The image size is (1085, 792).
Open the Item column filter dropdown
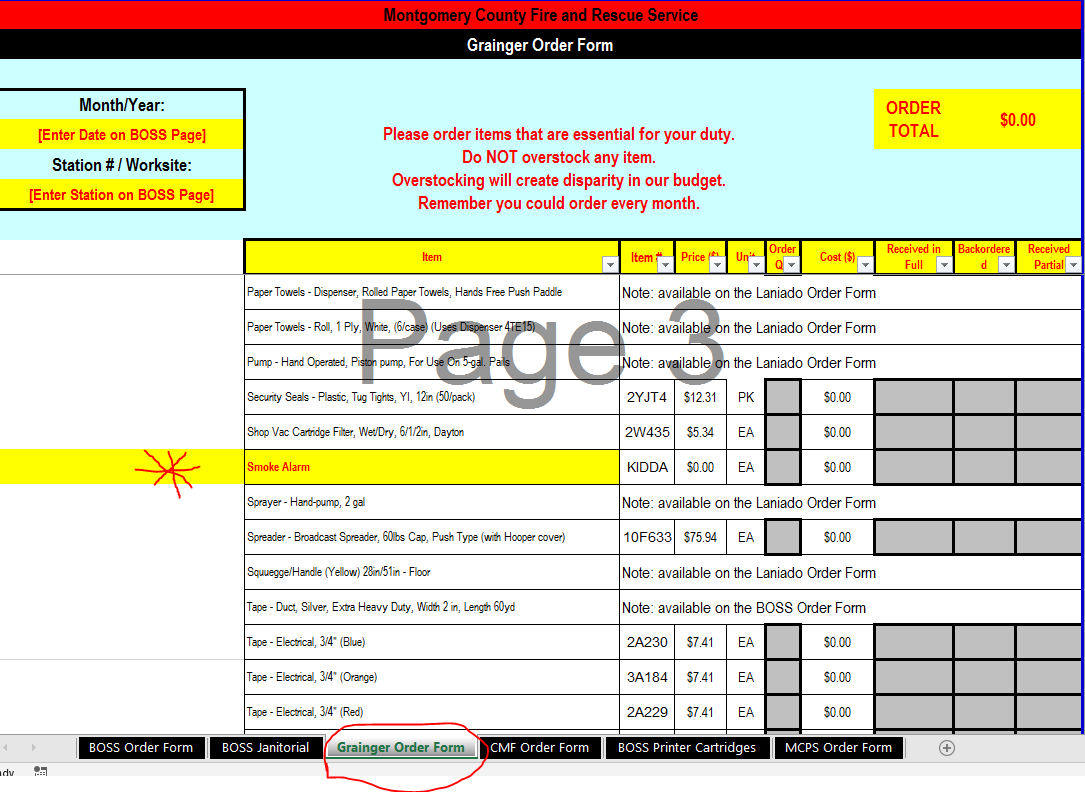tap(609, 265)
